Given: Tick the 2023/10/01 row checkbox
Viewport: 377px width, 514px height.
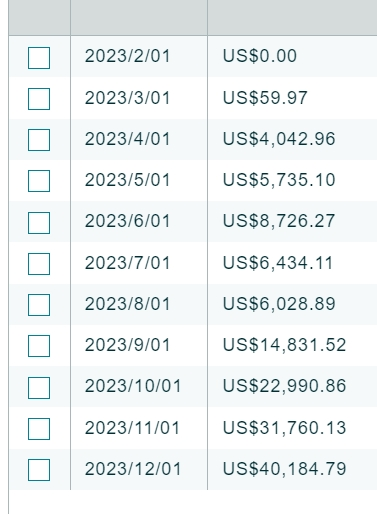Looking at the screenshot, I should coord(39,388).
